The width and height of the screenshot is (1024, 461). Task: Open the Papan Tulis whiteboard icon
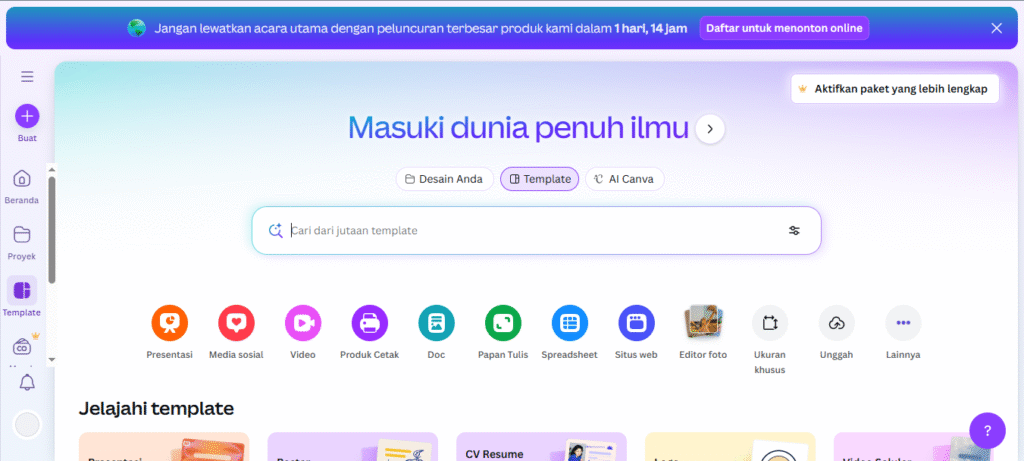pos(503,323)
